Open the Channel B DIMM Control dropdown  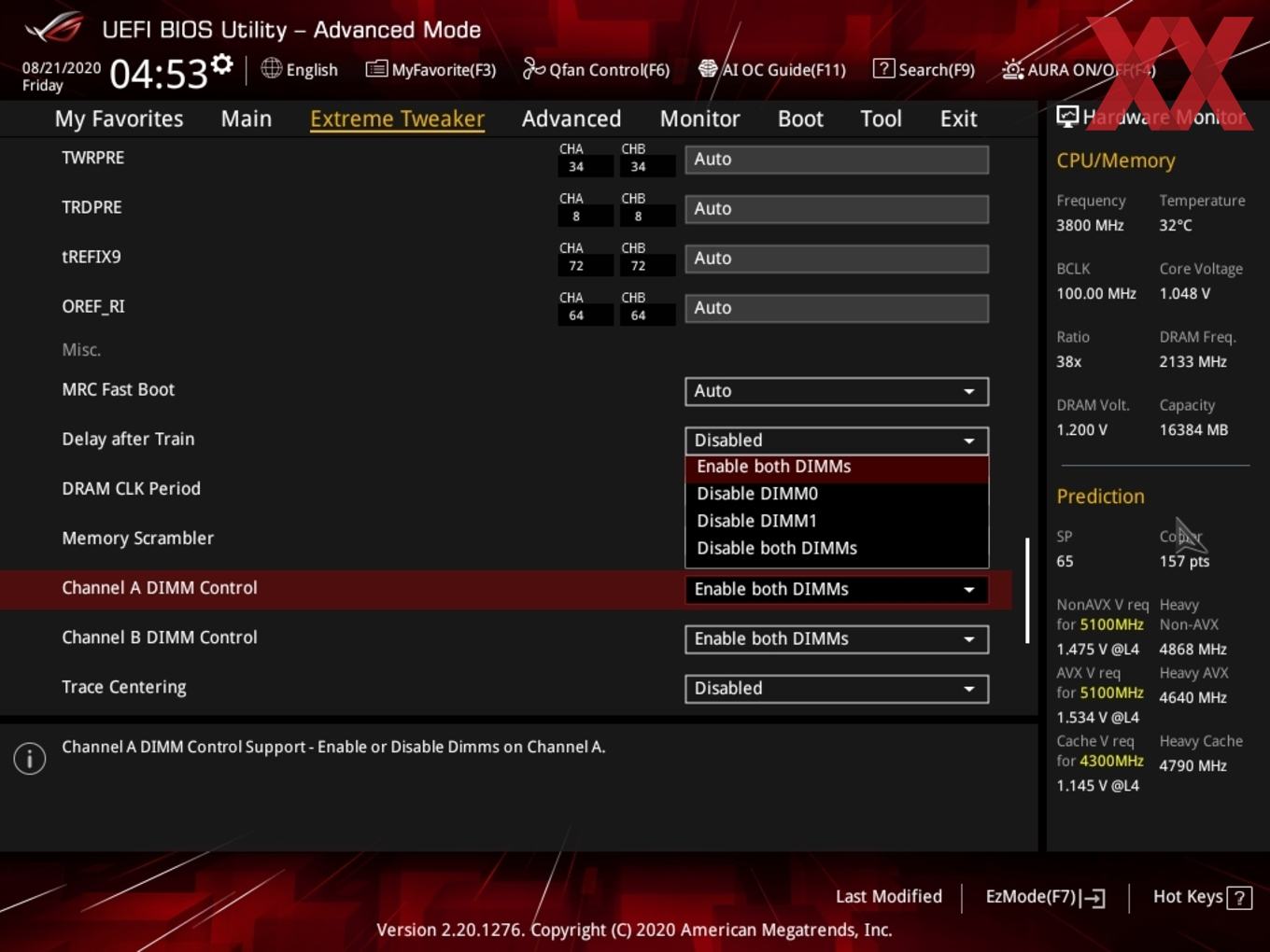[837, 638]
